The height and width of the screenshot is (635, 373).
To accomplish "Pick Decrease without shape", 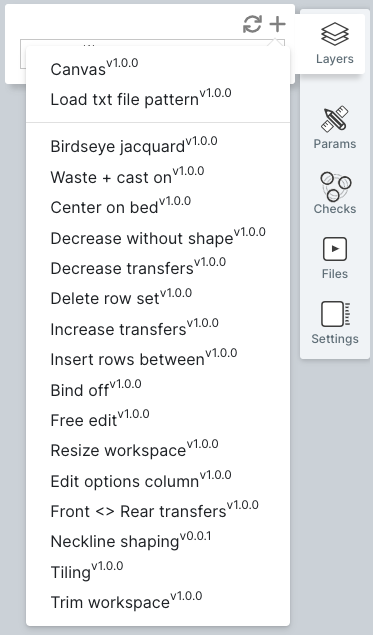I will 158,237.
